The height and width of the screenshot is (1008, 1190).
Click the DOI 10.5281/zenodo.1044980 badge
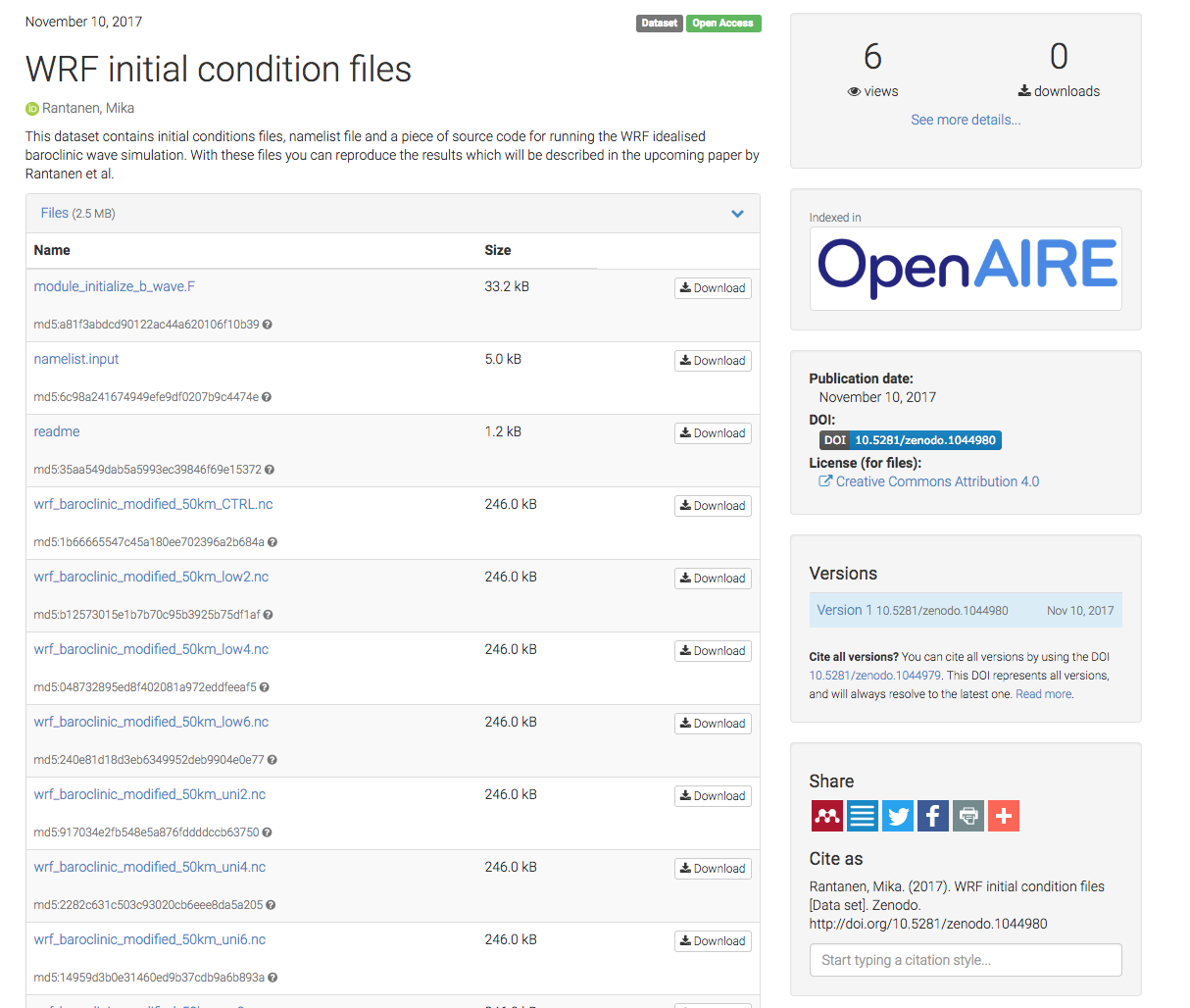pyautogui.click(x=910, y=440)
